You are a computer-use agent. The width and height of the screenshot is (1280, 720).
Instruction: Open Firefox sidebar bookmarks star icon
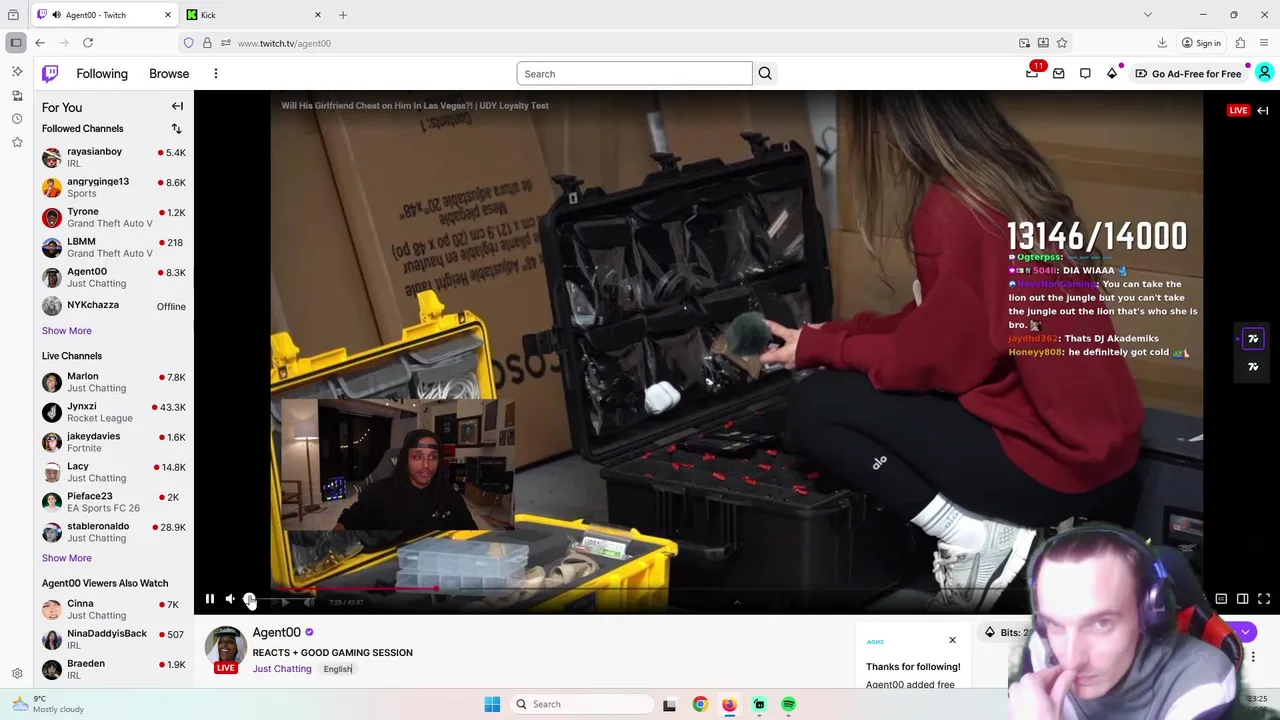[17, 142]
